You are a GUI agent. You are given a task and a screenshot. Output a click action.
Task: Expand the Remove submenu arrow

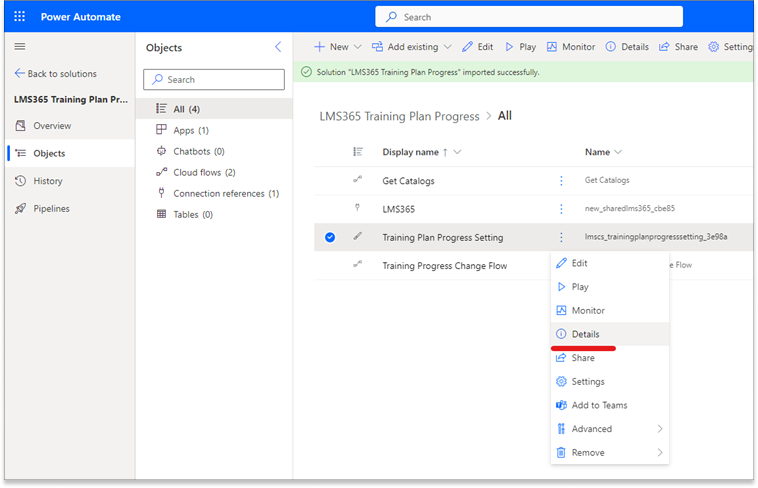click(659, 452)
